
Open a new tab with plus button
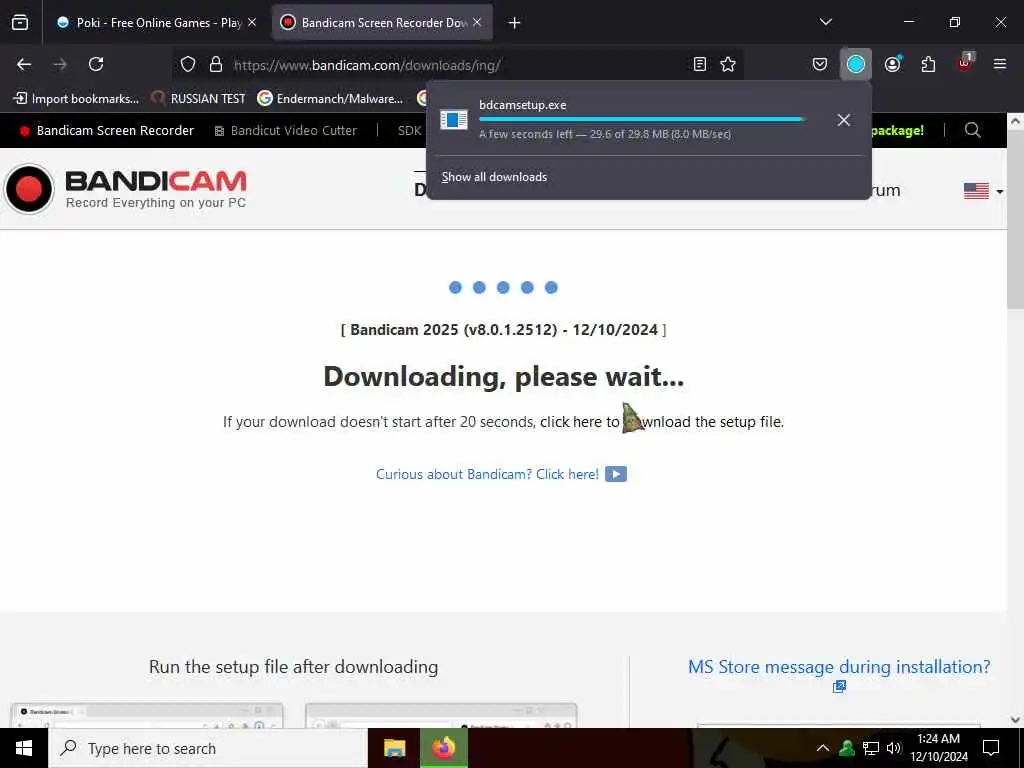coord(514,23)
